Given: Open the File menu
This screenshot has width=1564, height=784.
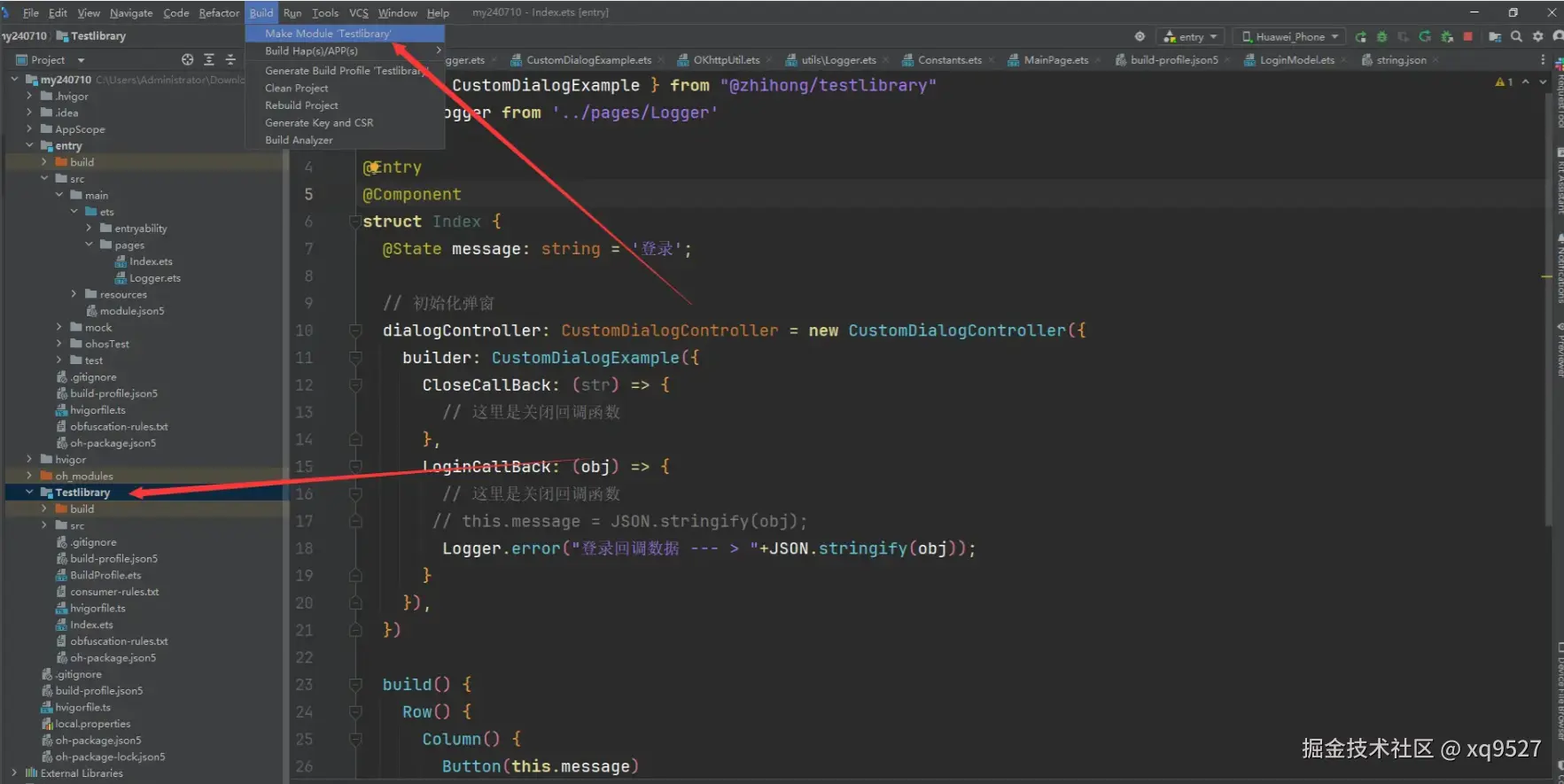Looking at the screenshot, I should (31, 12).
